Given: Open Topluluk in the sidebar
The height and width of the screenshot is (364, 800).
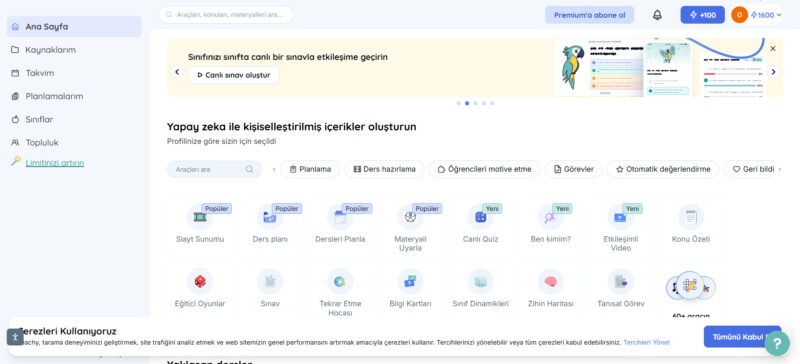Looking at the screenshot, I should (x=74, y=142).
